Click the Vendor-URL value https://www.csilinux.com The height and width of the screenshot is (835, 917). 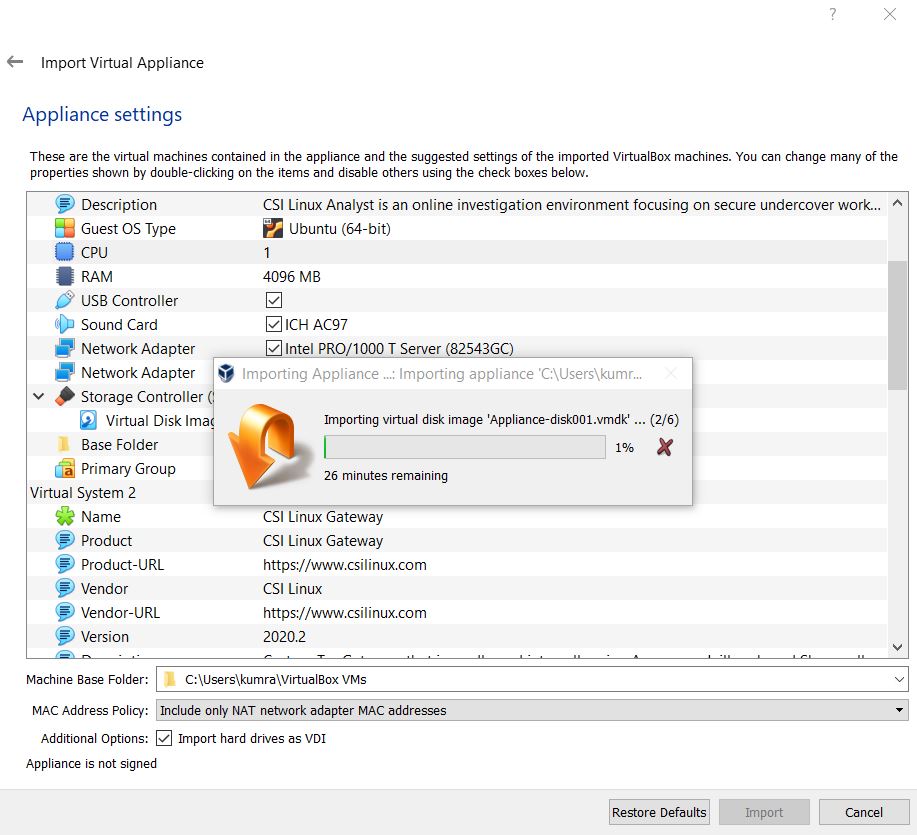tap(344, 612)
